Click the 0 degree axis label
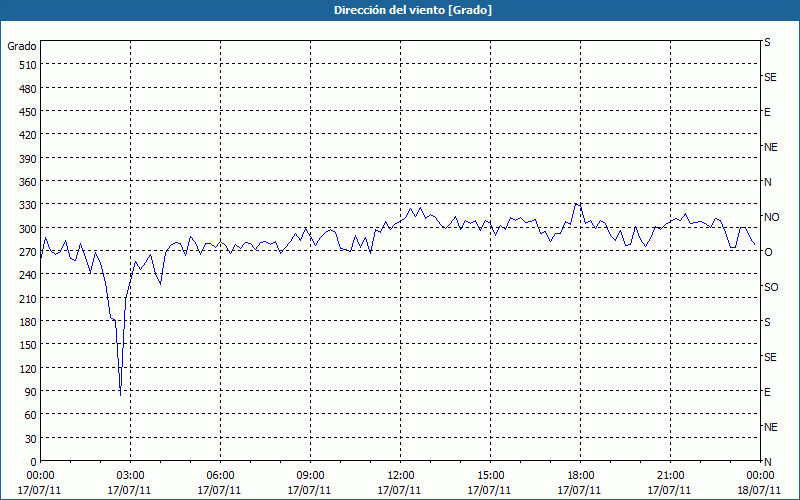 coord(34,462)
